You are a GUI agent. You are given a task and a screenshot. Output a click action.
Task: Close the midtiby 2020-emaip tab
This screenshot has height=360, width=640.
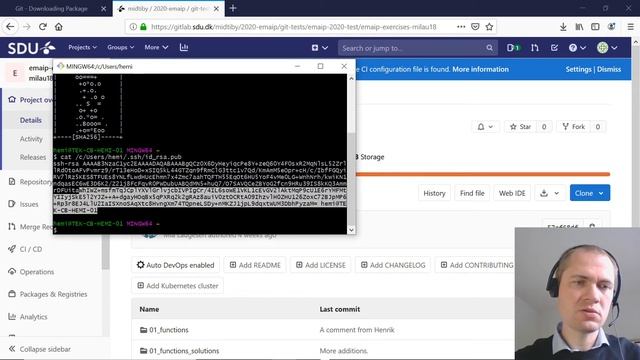[216, 9]
